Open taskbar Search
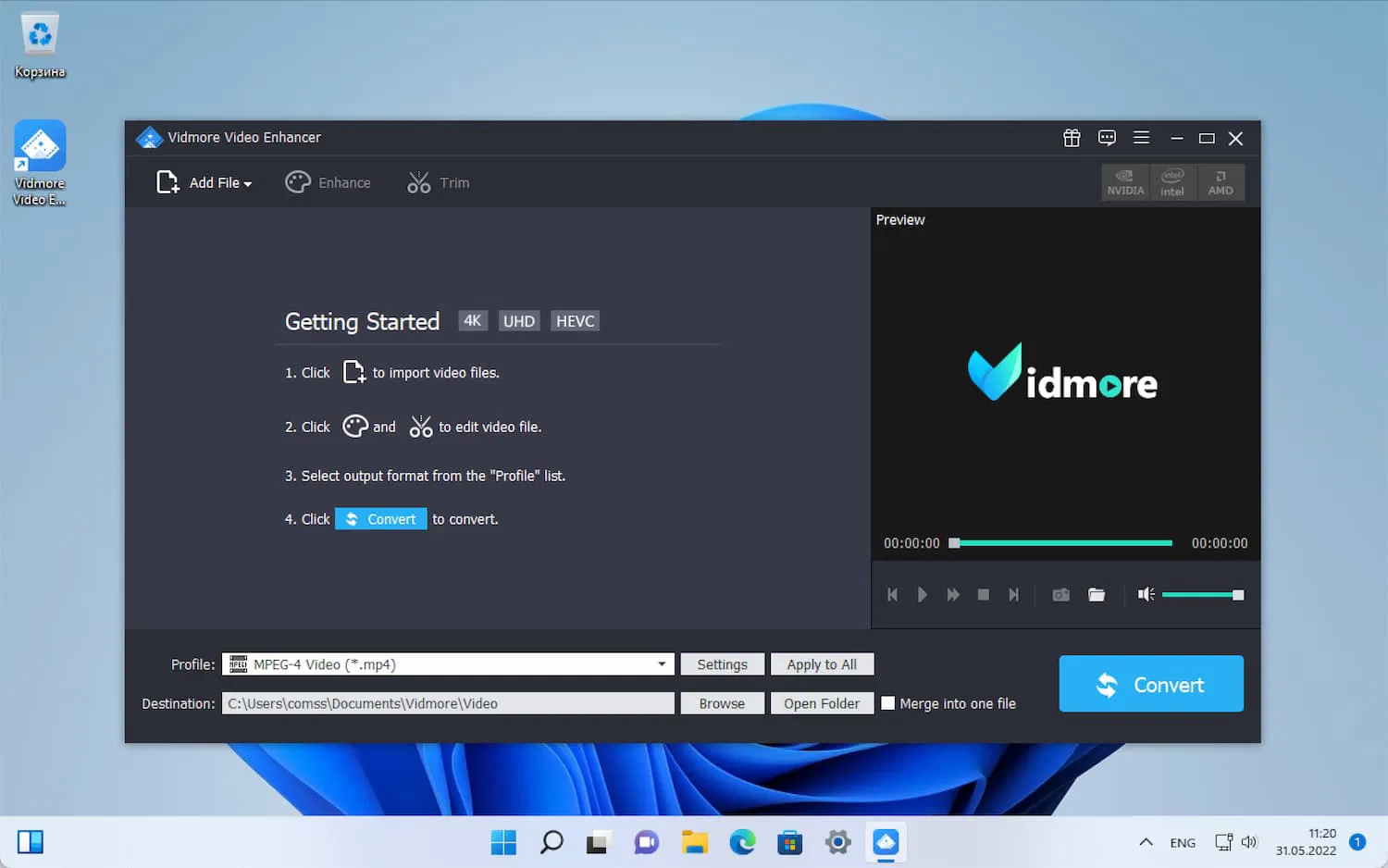The image size is (1388, 868). click(551, 842)
